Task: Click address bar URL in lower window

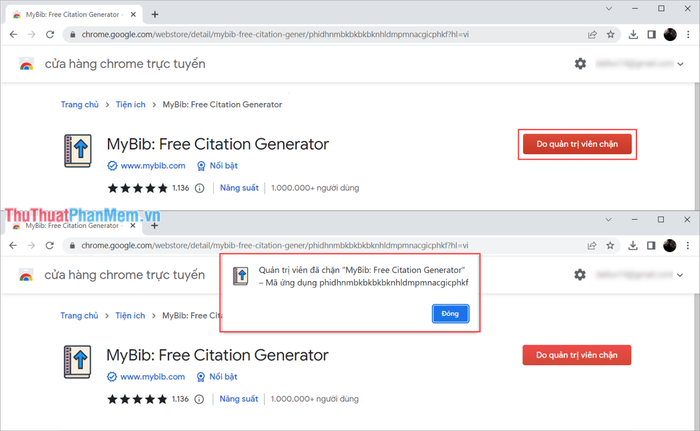Action: point(275,245)
